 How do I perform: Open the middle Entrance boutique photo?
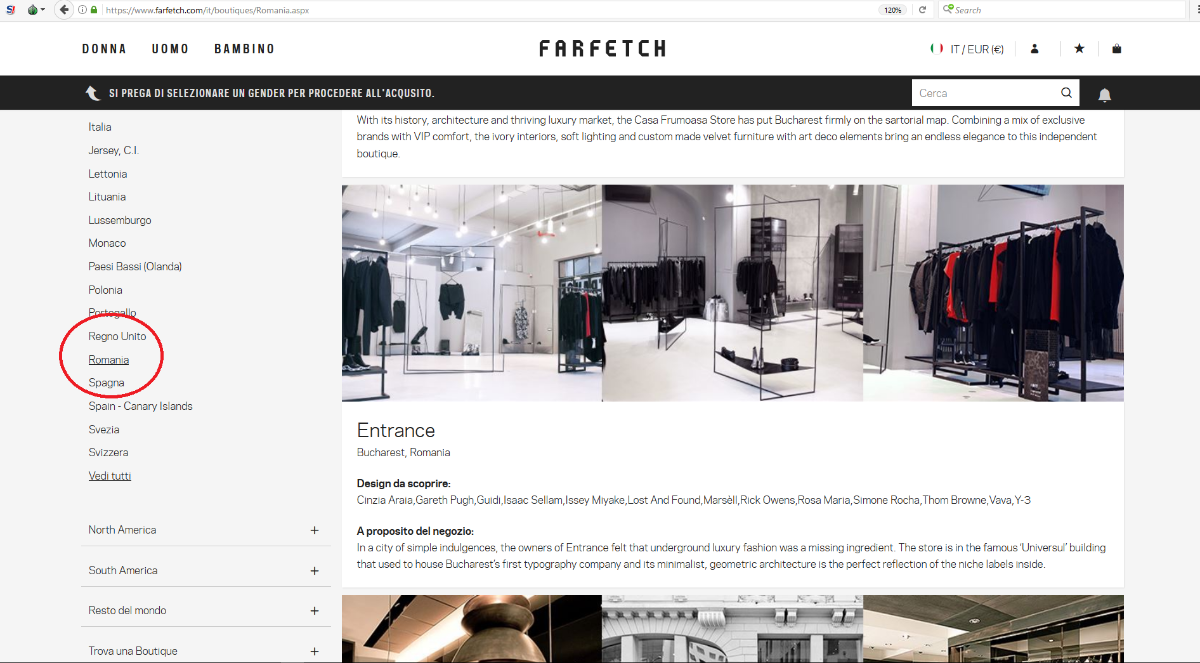732,293
